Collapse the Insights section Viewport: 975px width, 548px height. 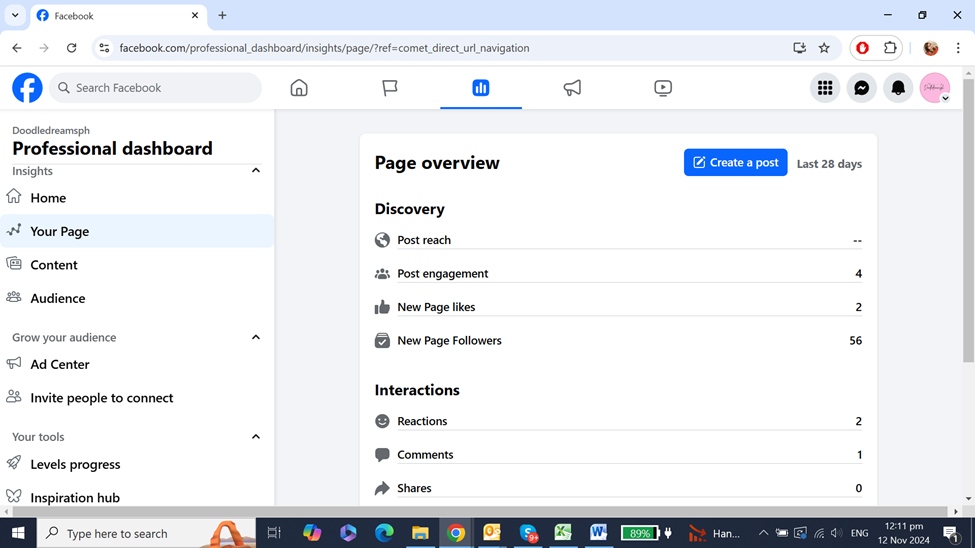(x=256, y=170)
